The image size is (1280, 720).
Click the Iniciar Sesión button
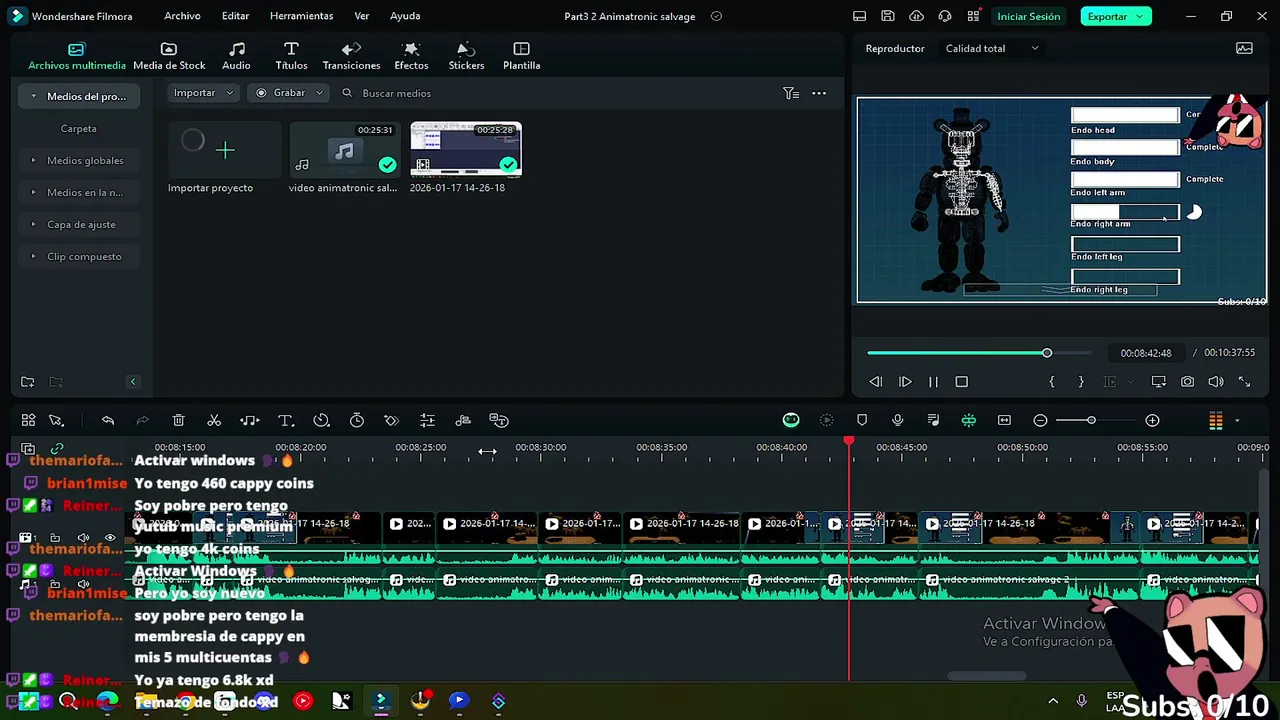click(x=1028, y=16)
